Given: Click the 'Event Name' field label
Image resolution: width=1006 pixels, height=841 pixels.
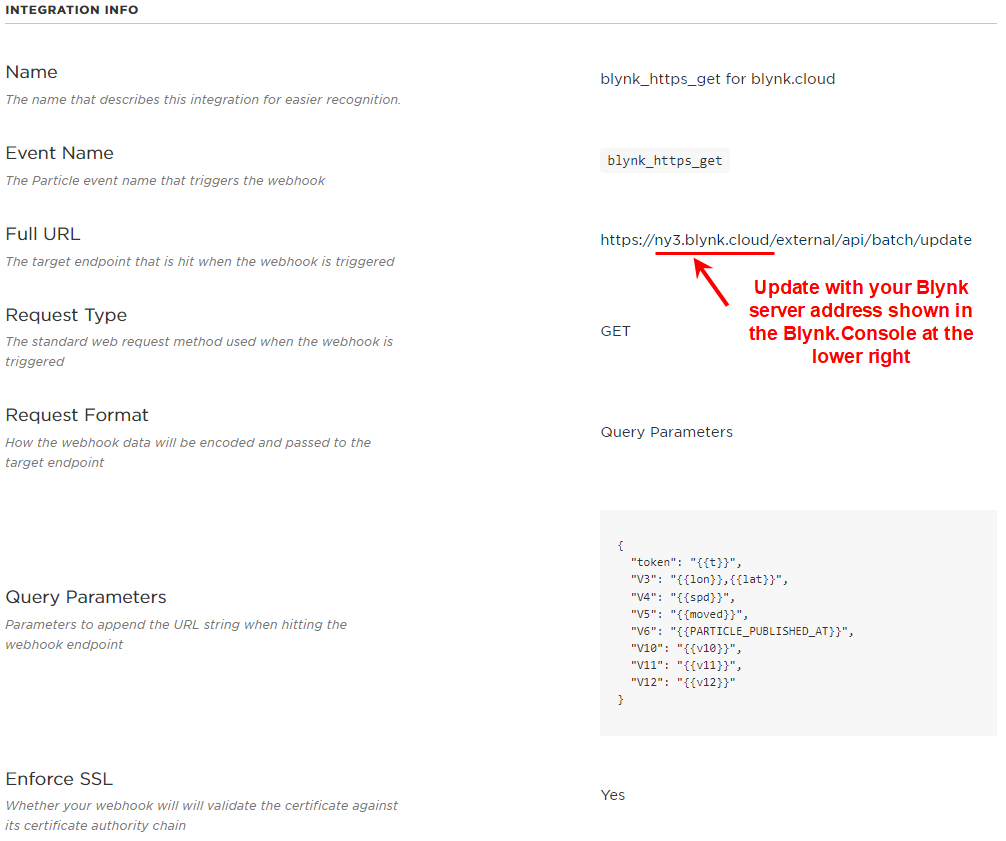Looking at the screenshot, I should click(60, 153).
